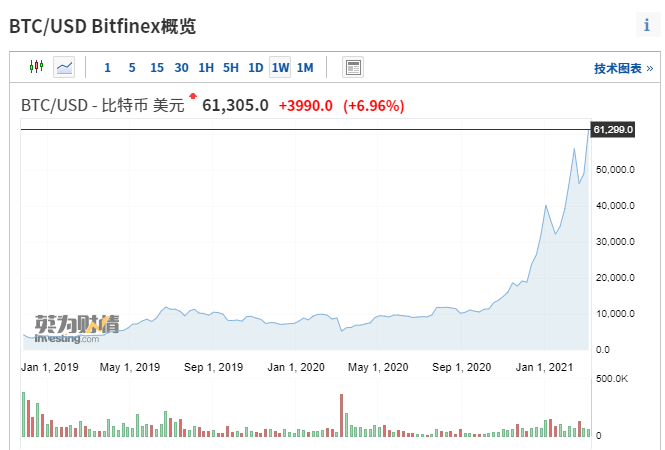Click the +3990.0 change value
The image size is (665, 450).
pyautogui.click(x=305, y=106)
